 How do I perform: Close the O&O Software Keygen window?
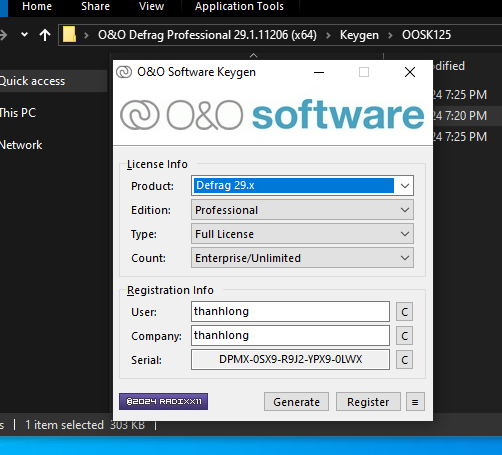[x=410, y=72]
